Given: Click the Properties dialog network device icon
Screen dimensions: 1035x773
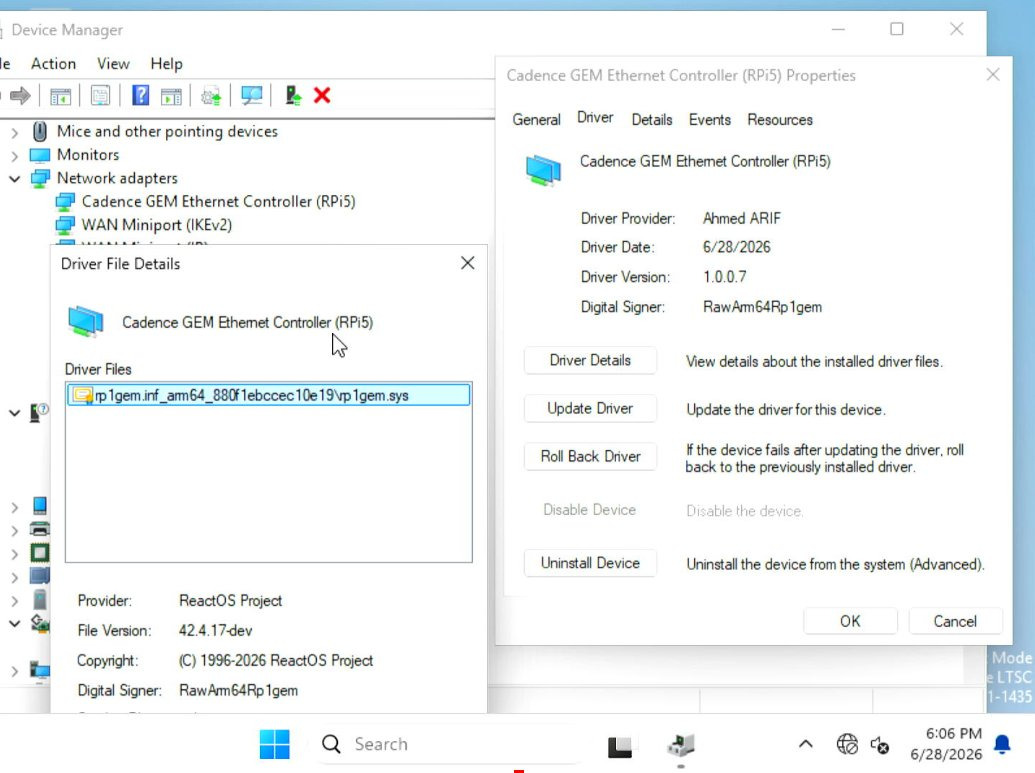Looking at the screenshot, I should pos(543,170).
